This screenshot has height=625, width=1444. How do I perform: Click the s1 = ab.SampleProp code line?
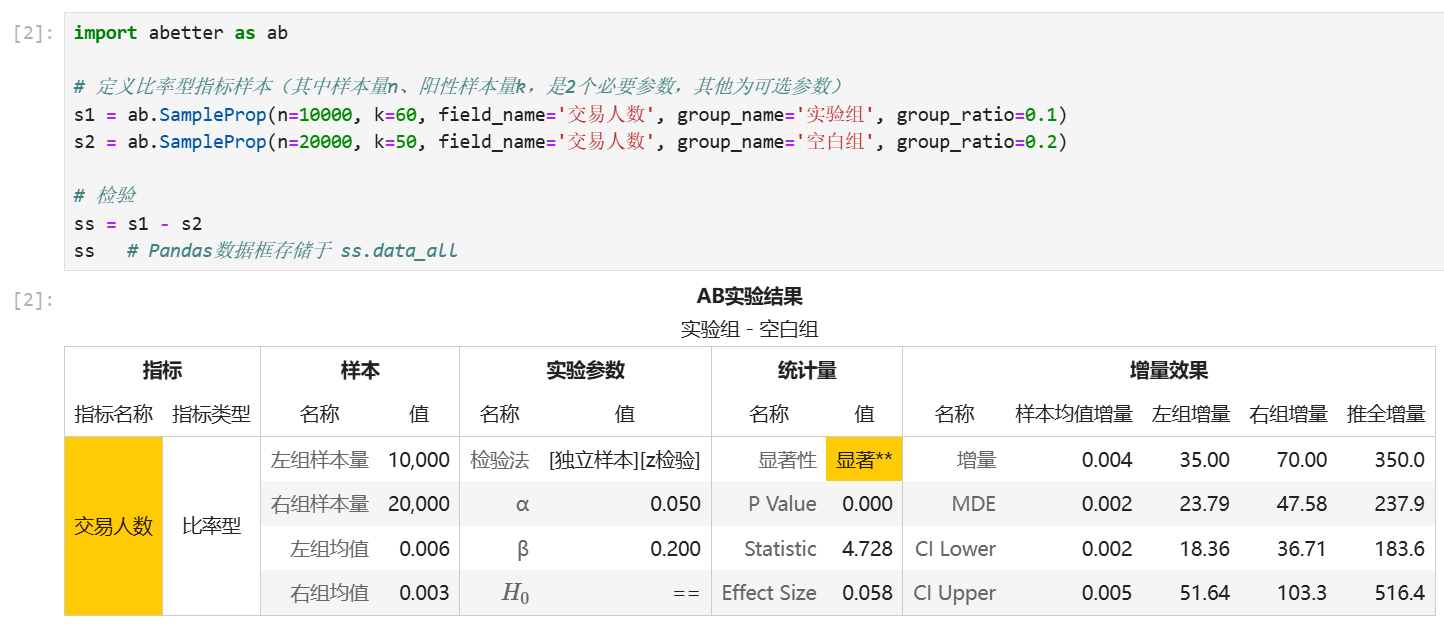571,114
